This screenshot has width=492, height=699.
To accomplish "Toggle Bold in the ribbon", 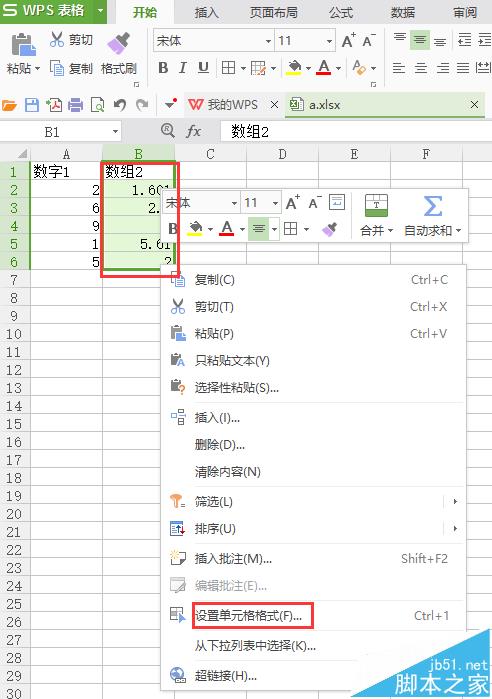I will (x=163, y=68).
